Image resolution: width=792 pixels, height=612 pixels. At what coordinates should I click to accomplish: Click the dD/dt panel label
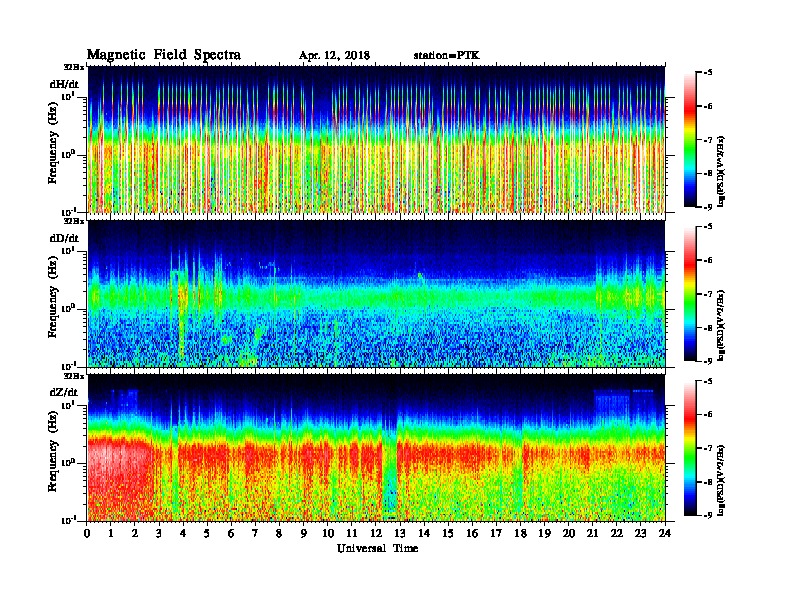click(x=64, y=238)
